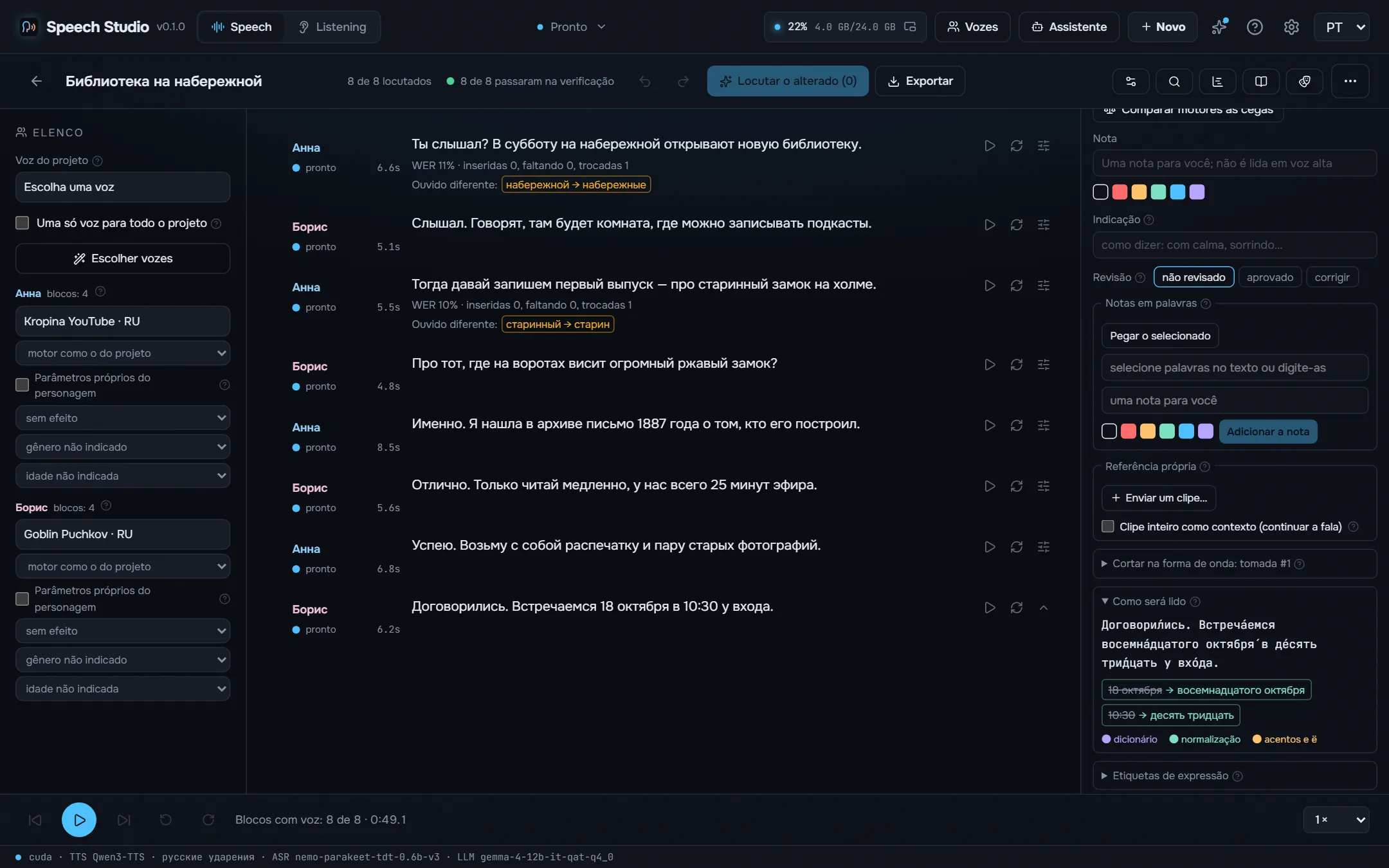This screenshot has height=868, width=1389.
Task: Go back with the left arrow icon
Action: click(x=37, y=81)
